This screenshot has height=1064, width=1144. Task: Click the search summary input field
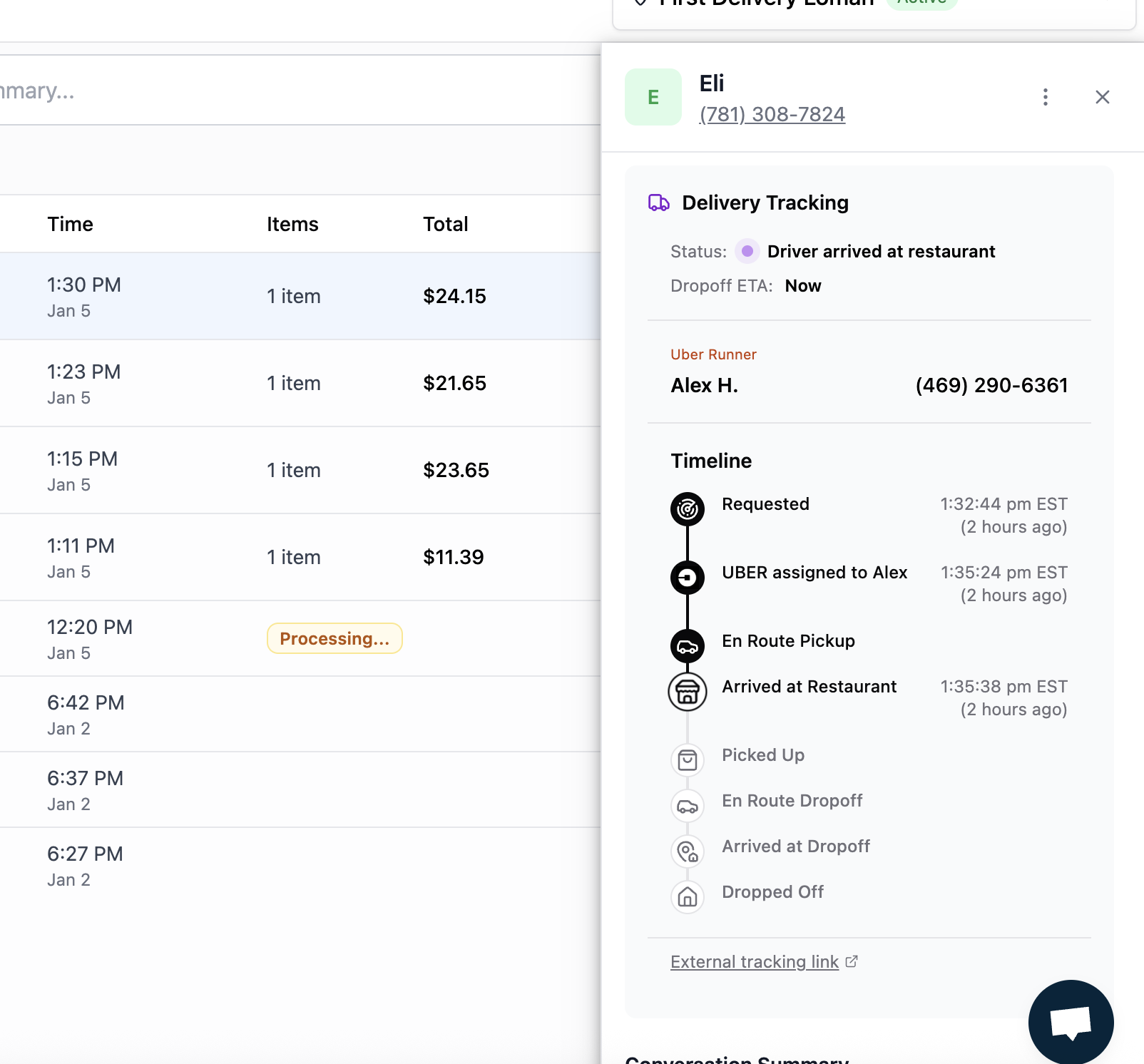pos(285,91)
